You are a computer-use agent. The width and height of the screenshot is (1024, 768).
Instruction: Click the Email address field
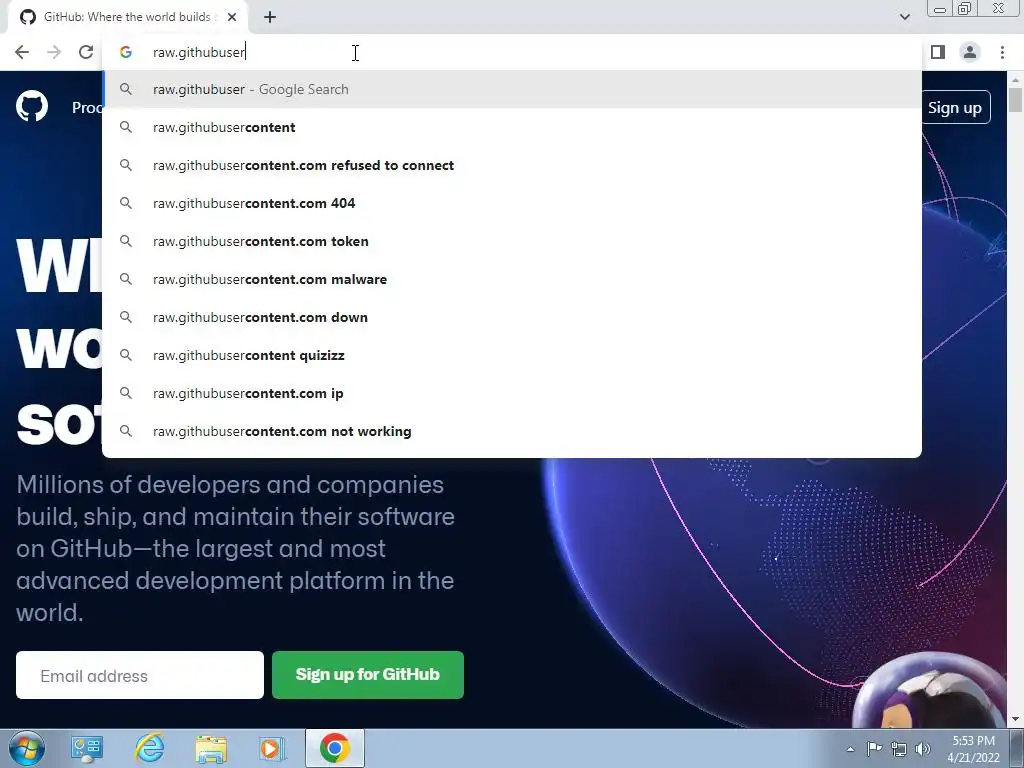pyautogui.click(x=140, y=675)
